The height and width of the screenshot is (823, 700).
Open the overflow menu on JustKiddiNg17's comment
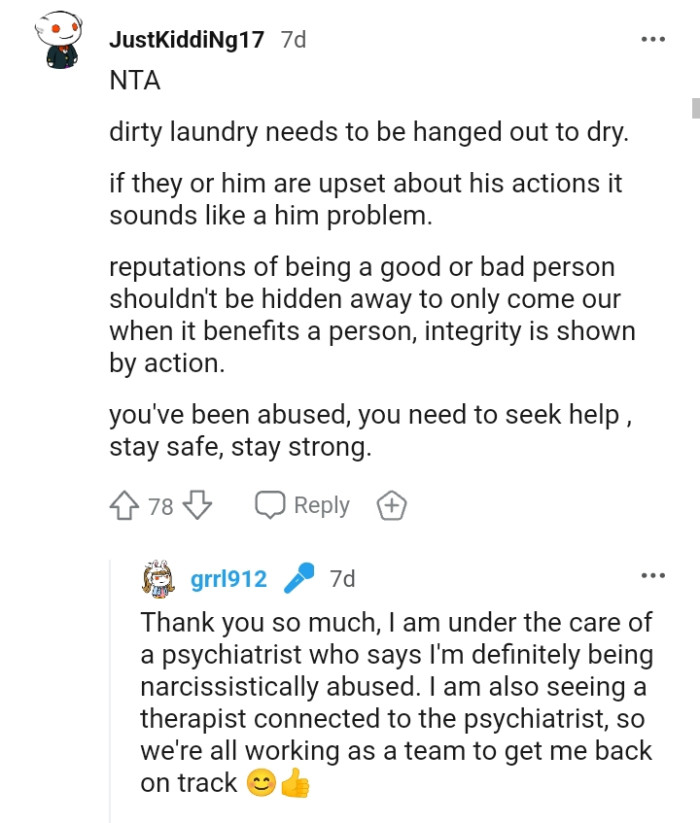653,38
